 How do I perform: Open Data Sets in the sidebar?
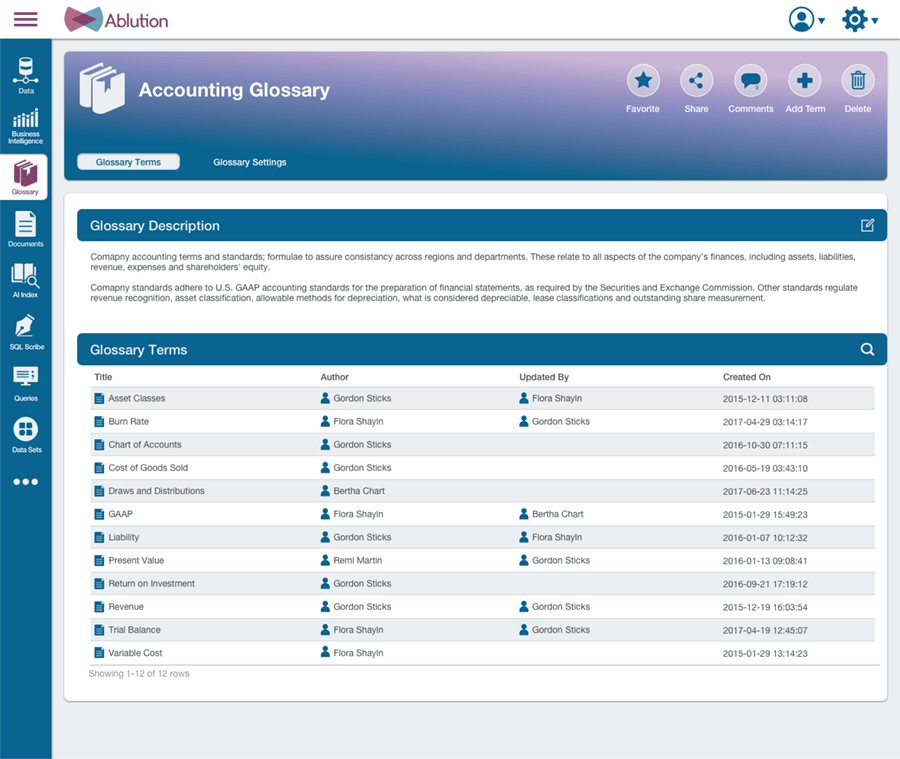tap(26, 435)
